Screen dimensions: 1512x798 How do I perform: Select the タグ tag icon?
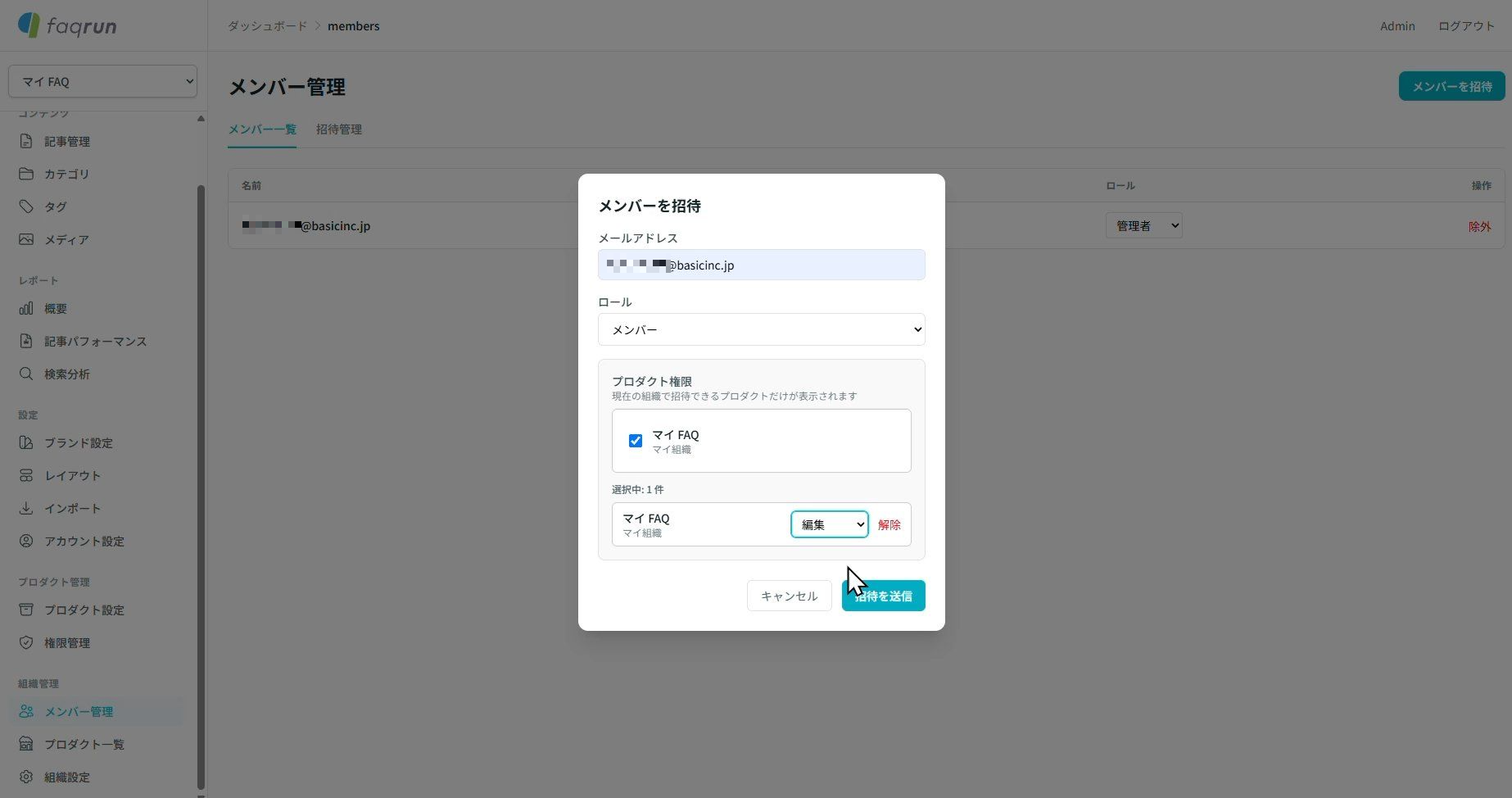pos(26,206)
